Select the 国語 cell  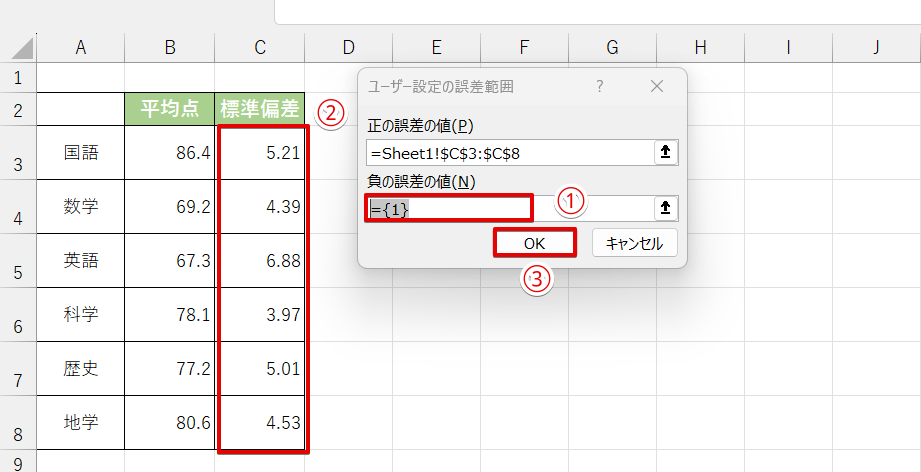coord(81,153)
